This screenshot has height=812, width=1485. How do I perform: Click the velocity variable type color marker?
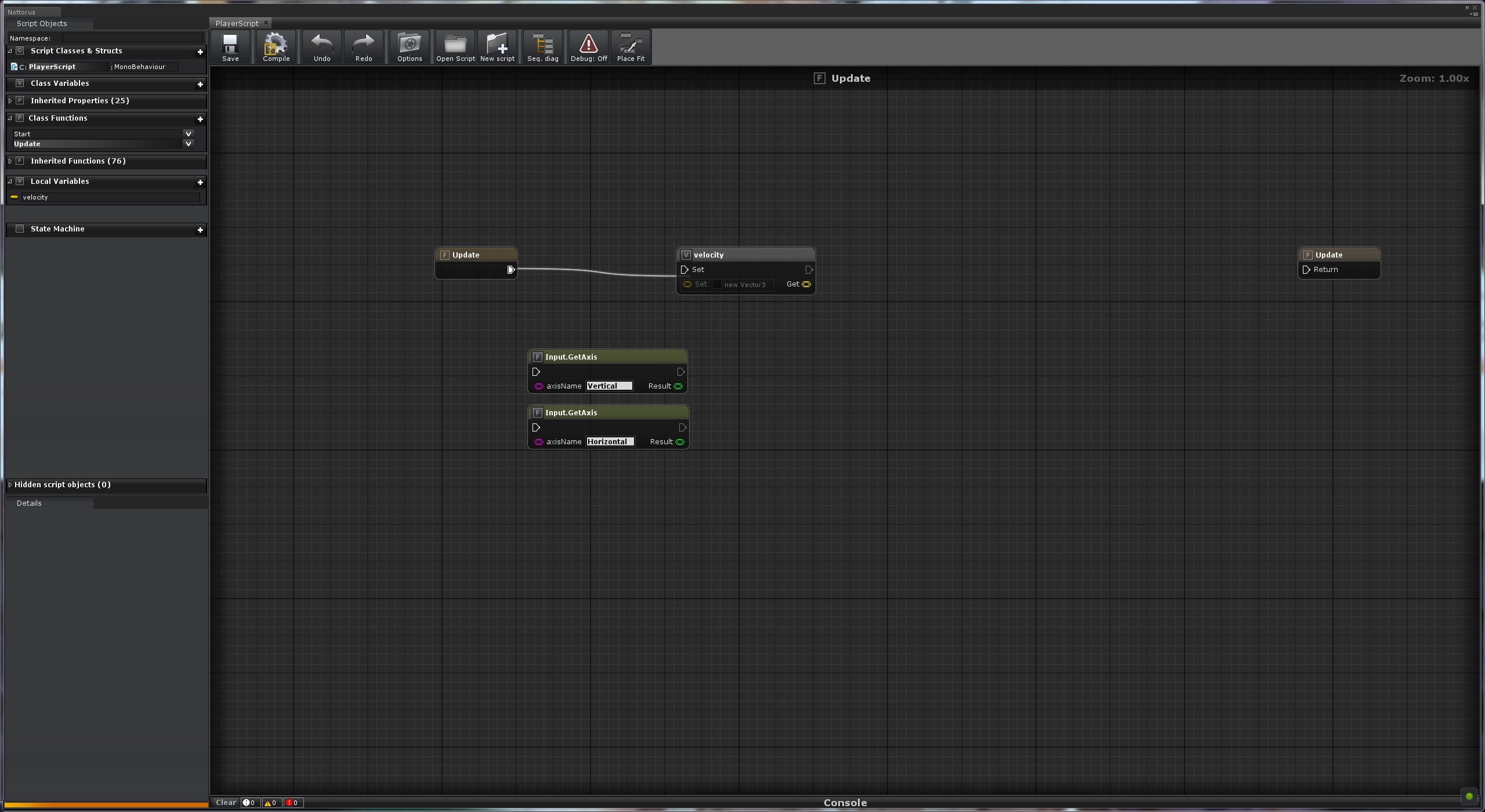tap(13, 197)
